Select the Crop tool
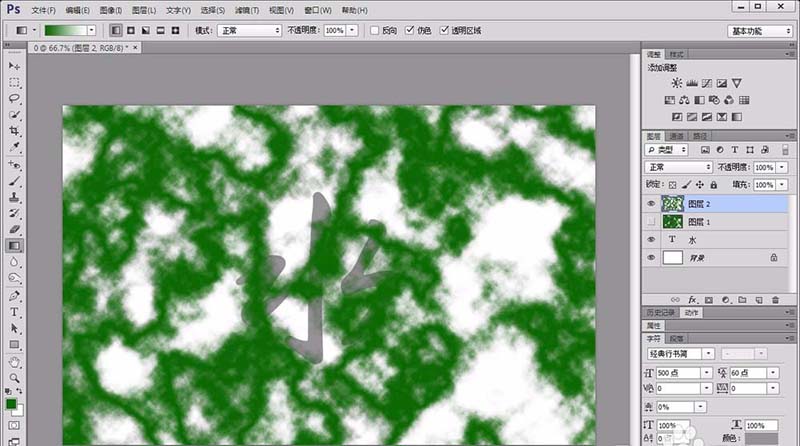800x446 pixels. (x=14, y=131)
